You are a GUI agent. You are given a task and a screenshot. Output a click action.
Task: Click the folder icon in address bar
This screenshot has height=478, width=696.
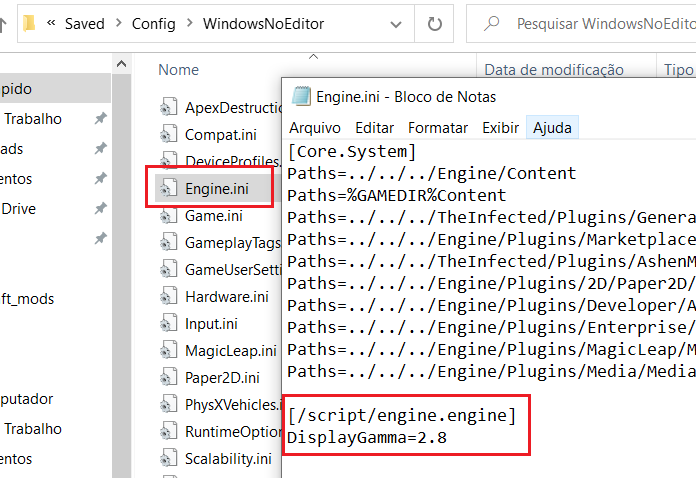(30, 23)
